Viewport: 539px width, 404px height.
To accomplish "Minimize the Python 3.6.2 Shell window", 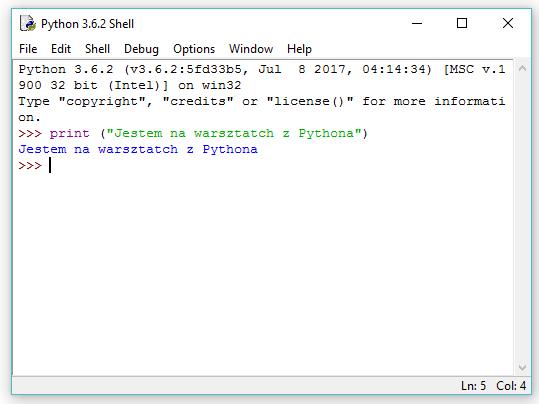I will [x=417, y=23].
